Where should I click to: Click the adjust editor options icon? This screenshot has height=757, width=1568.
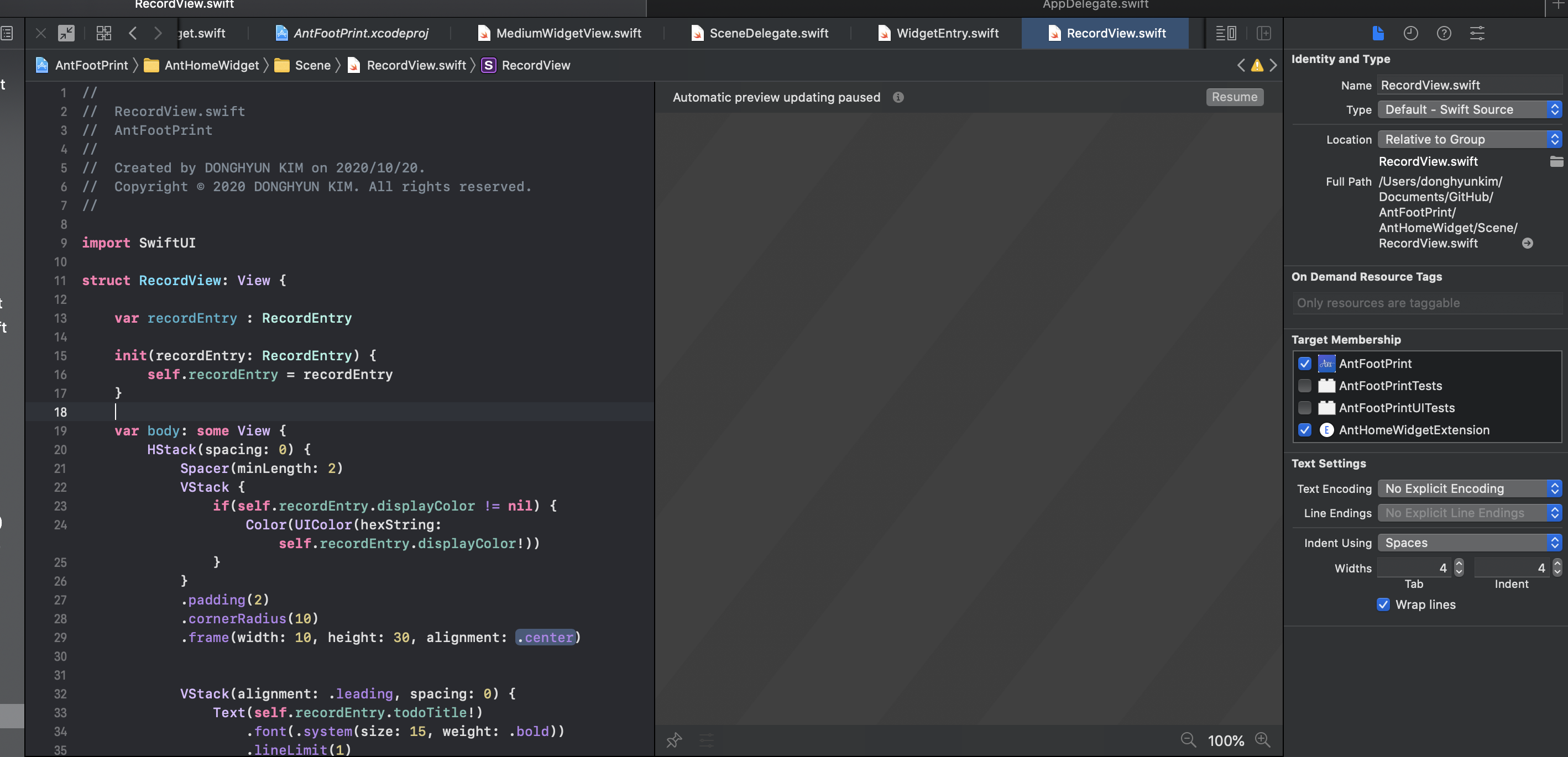coord(1225,33)
